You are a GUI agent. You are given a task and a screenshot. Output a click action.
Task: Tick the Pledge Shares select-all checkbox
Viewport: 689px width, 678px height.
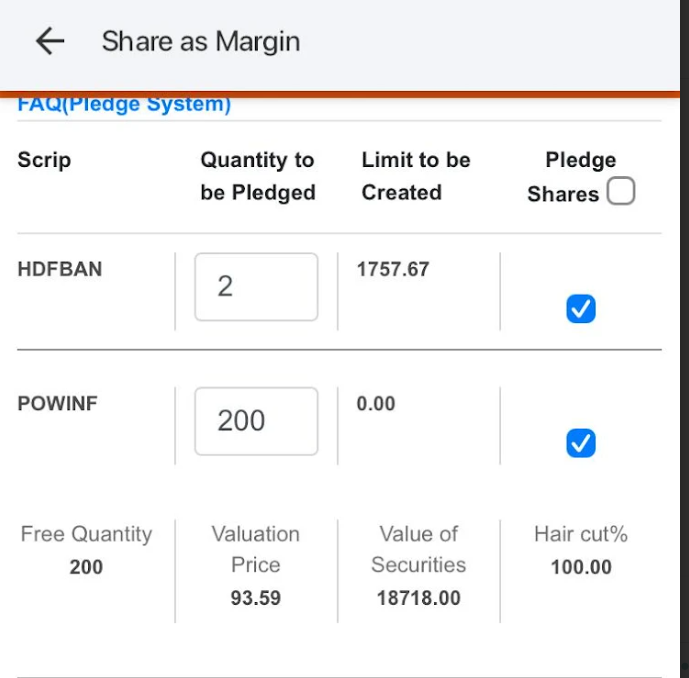621,192
